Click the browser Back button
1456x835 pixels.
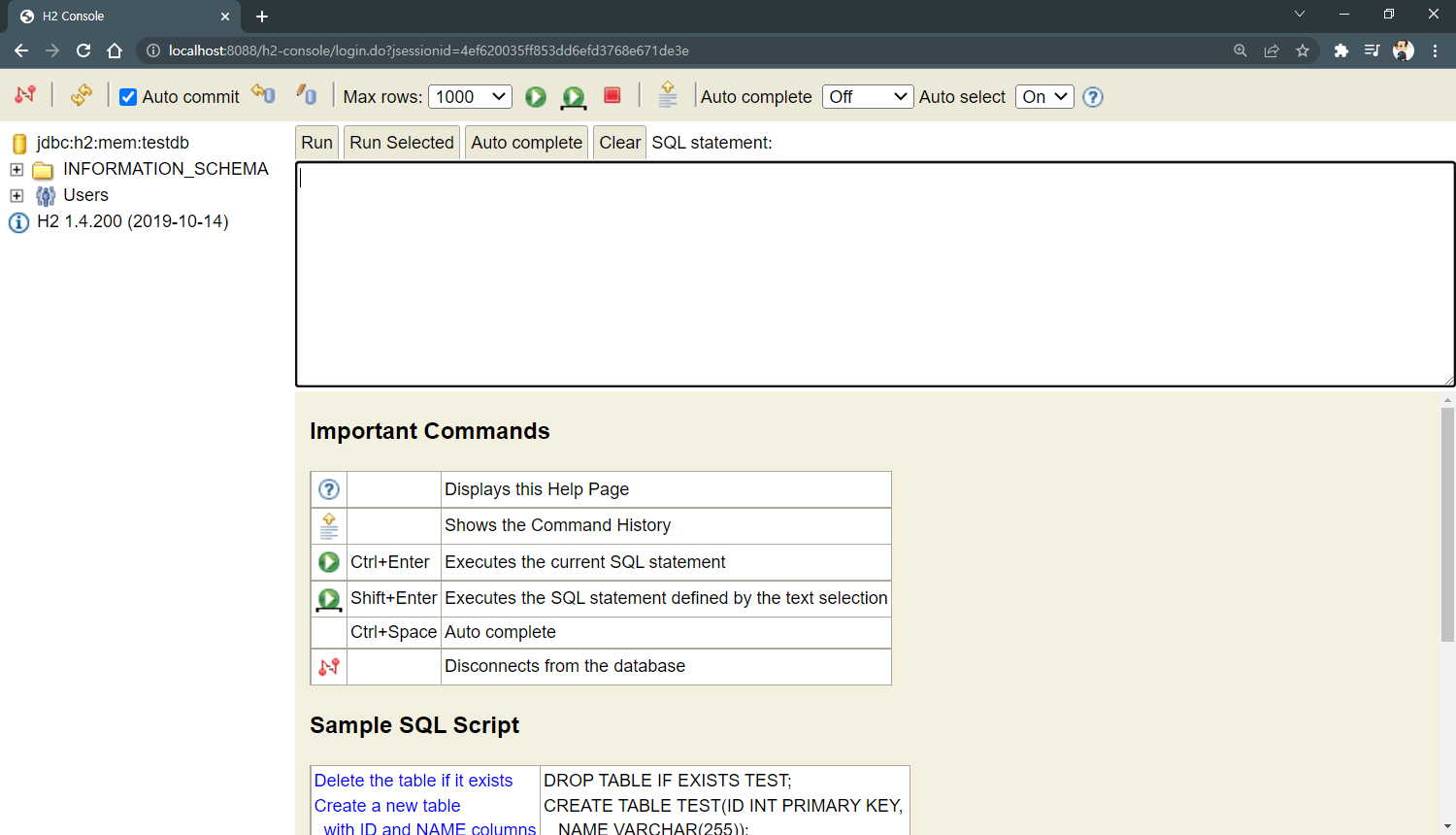tap(21, 50)
